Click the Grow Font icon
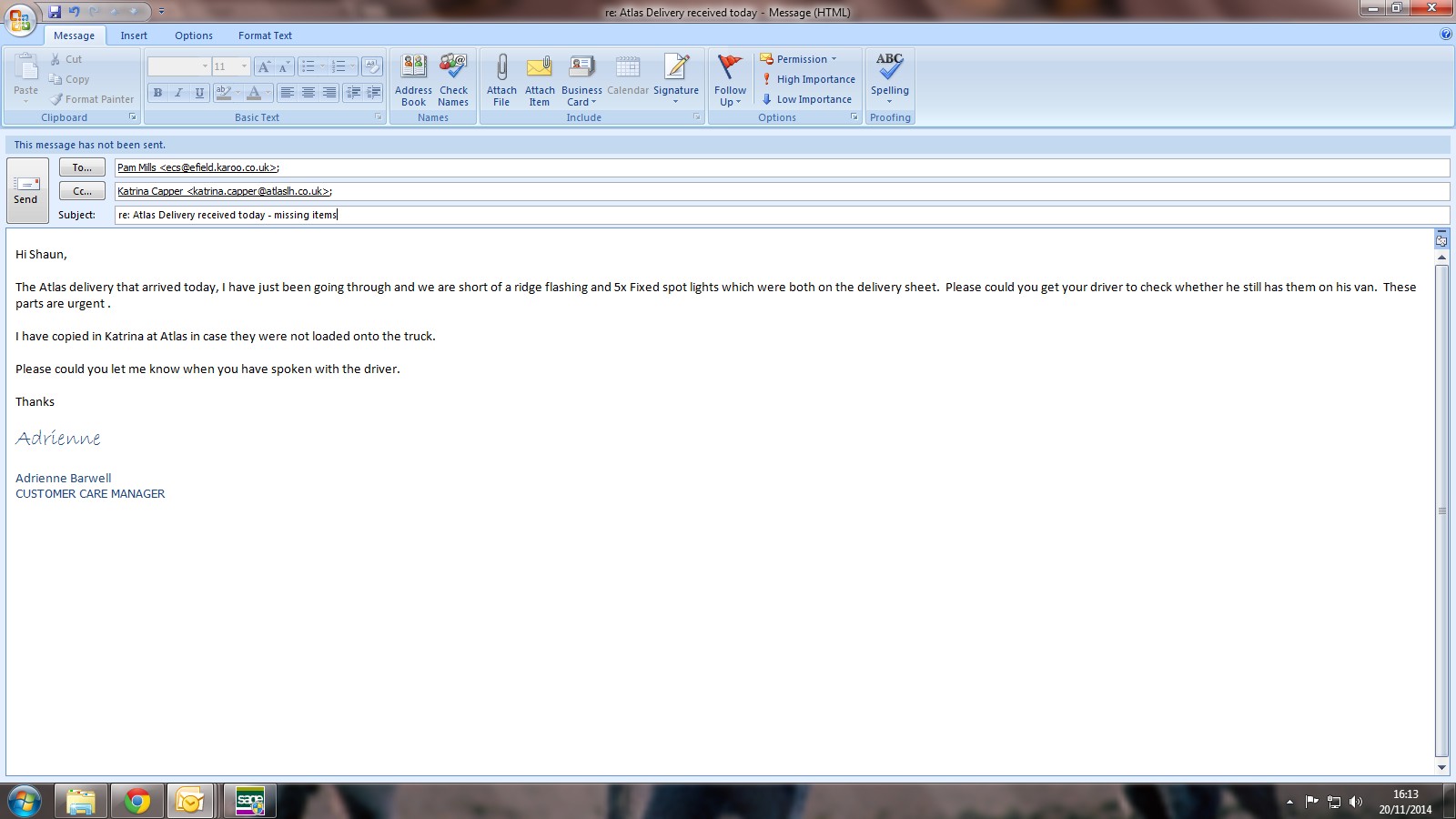The image size is (1456, 819). (x=264, y=66)
